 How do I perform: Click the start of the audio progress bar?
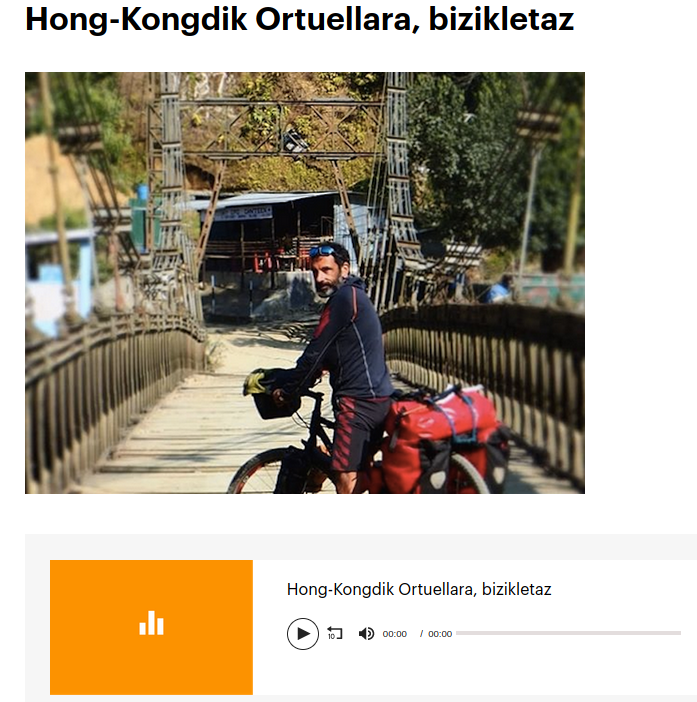pos(458,633)
